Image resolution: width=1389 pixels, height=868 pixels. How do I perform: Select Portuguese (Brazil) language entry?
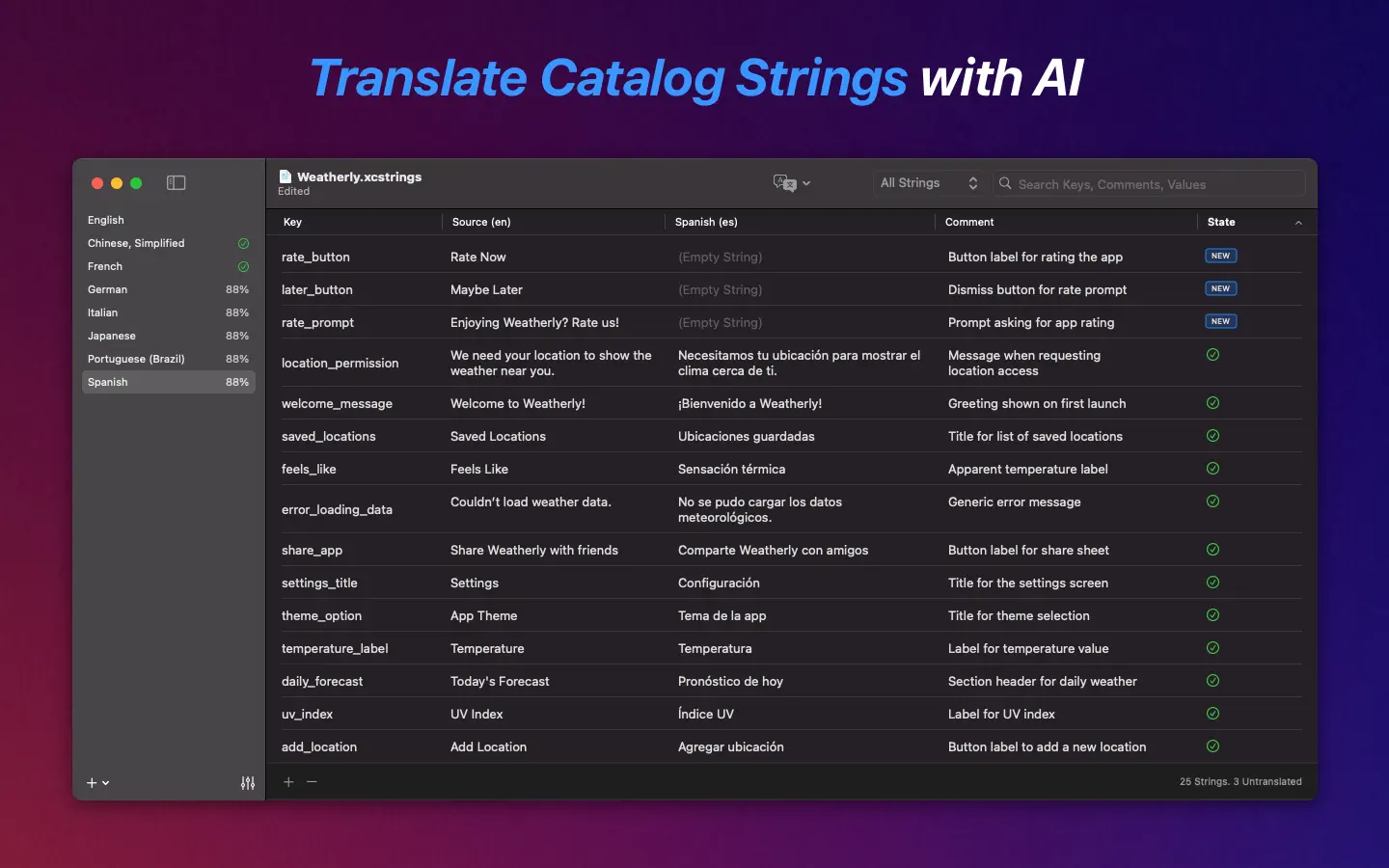point(169,359)
